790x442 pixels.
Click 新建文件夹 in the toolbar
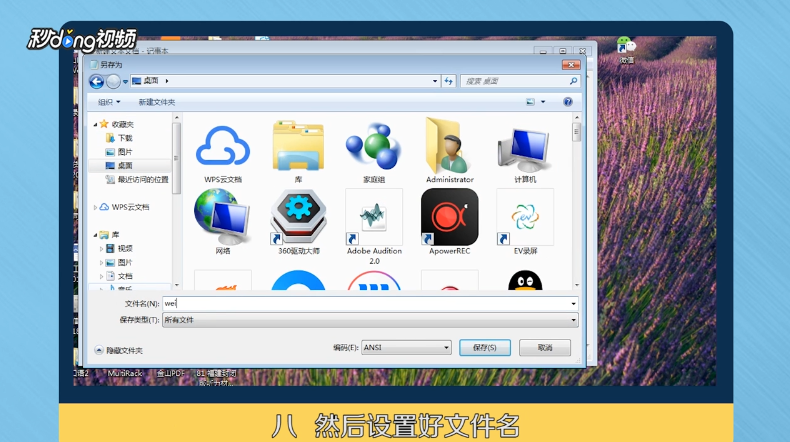click(157, 102)
